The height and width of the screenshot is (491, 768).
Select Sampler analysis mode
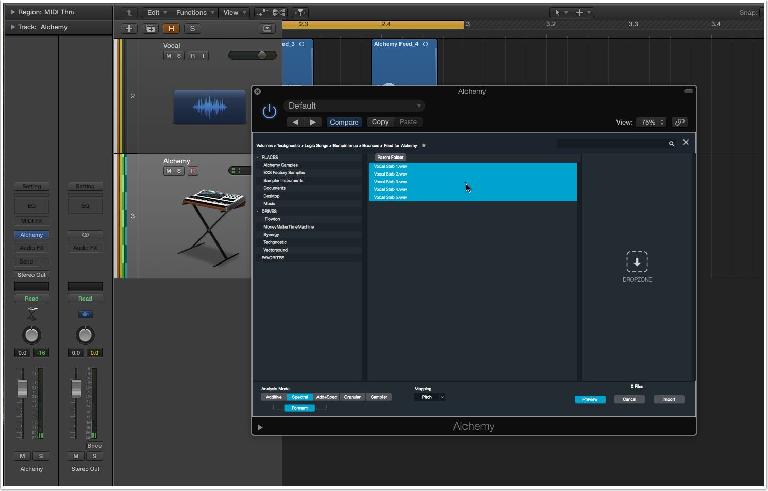(x=379, y=397)
